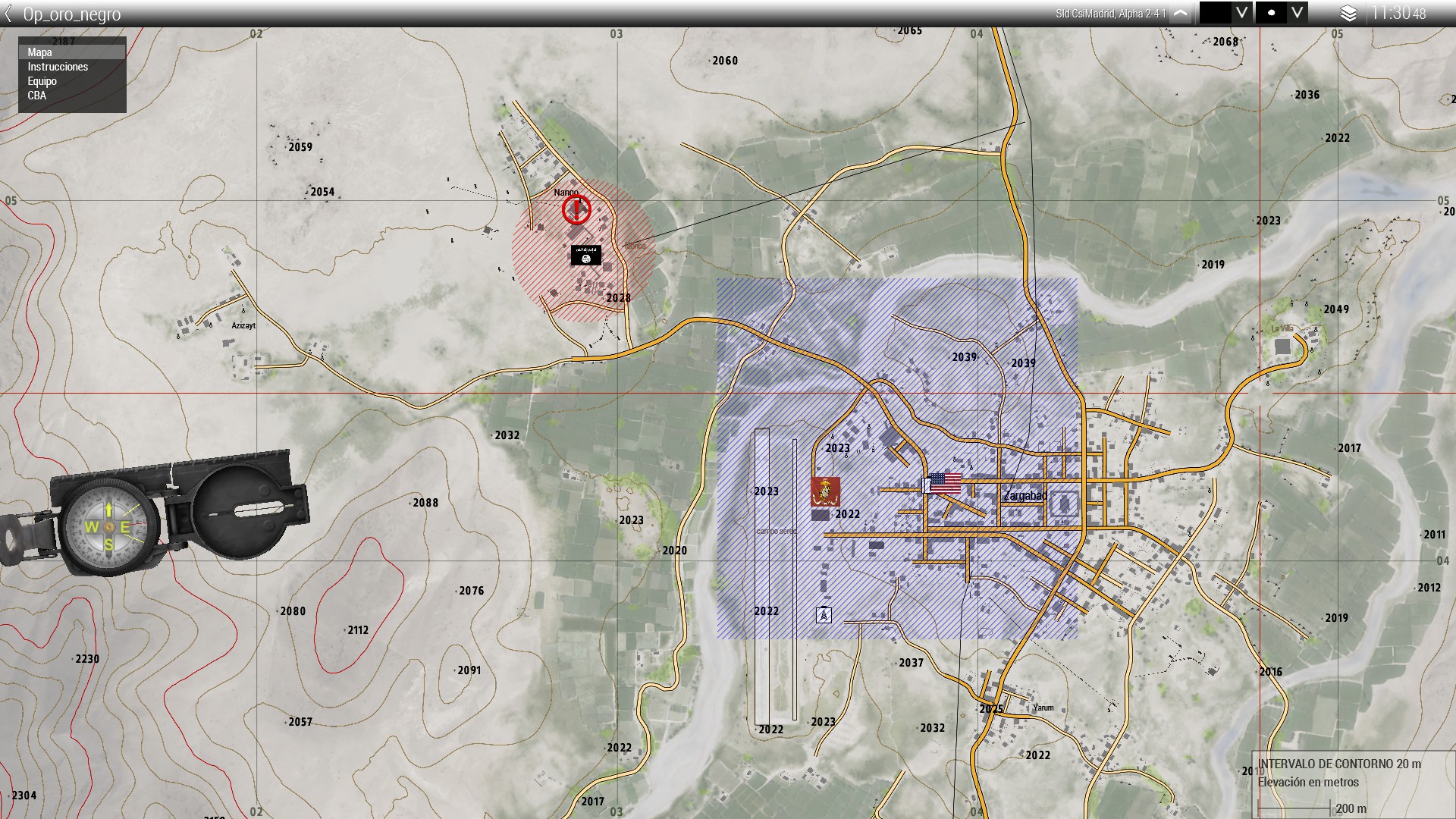Click the 2076 elevation label
This screenshot has height=819, width=1456.
pyautogui.click(x=472, y=591)
